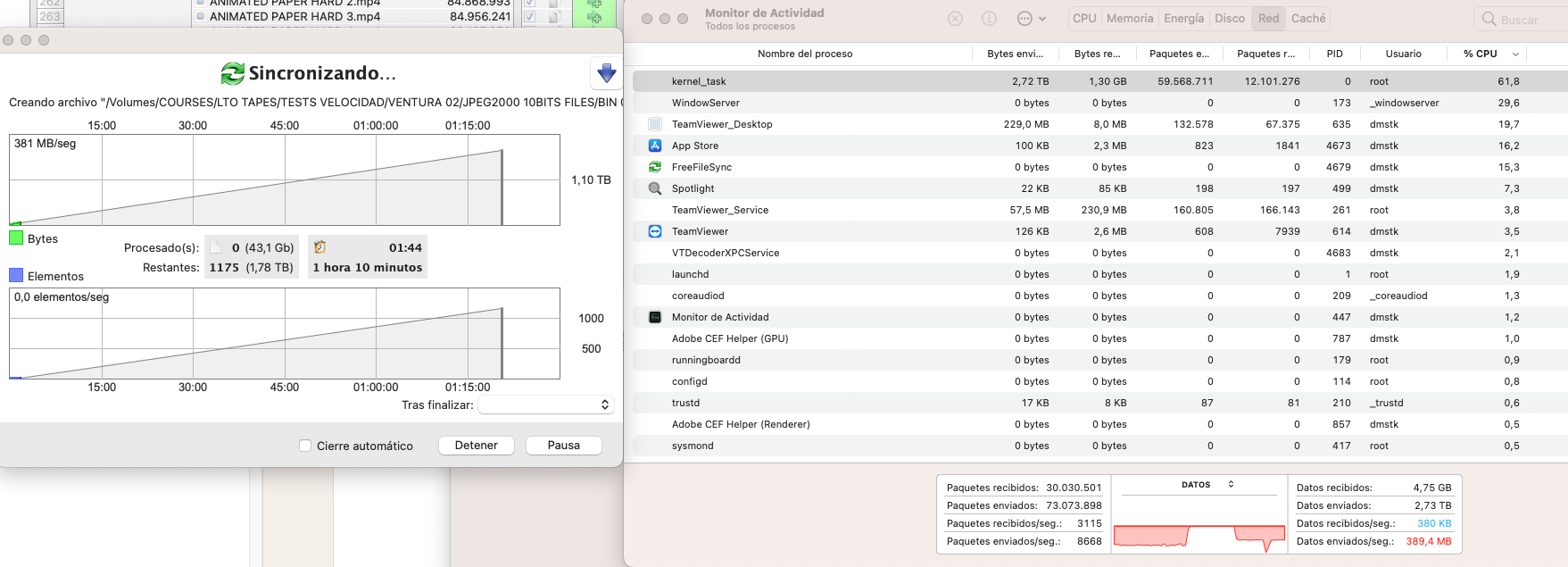Select the WindowServer process row

coord(1099,103)
